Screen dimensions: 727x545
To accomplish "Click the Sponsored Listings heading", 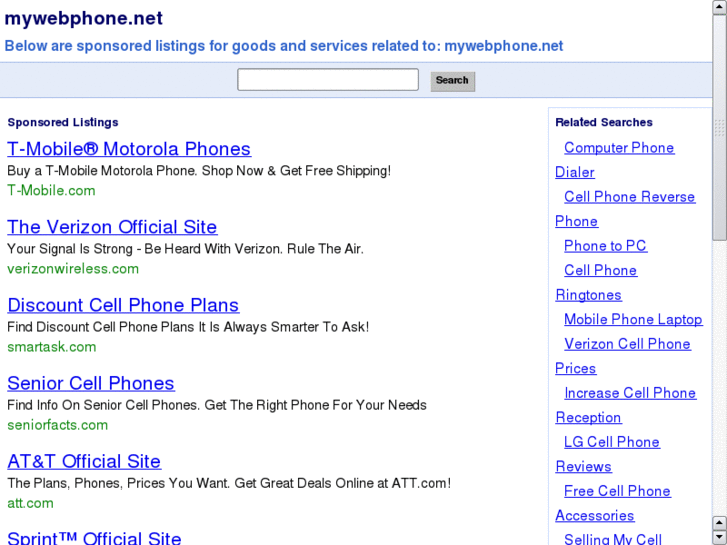I will 63,122.
